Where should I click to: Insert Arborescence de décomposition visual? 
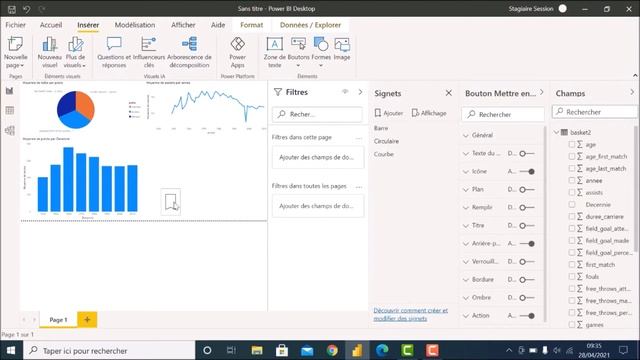189,52
